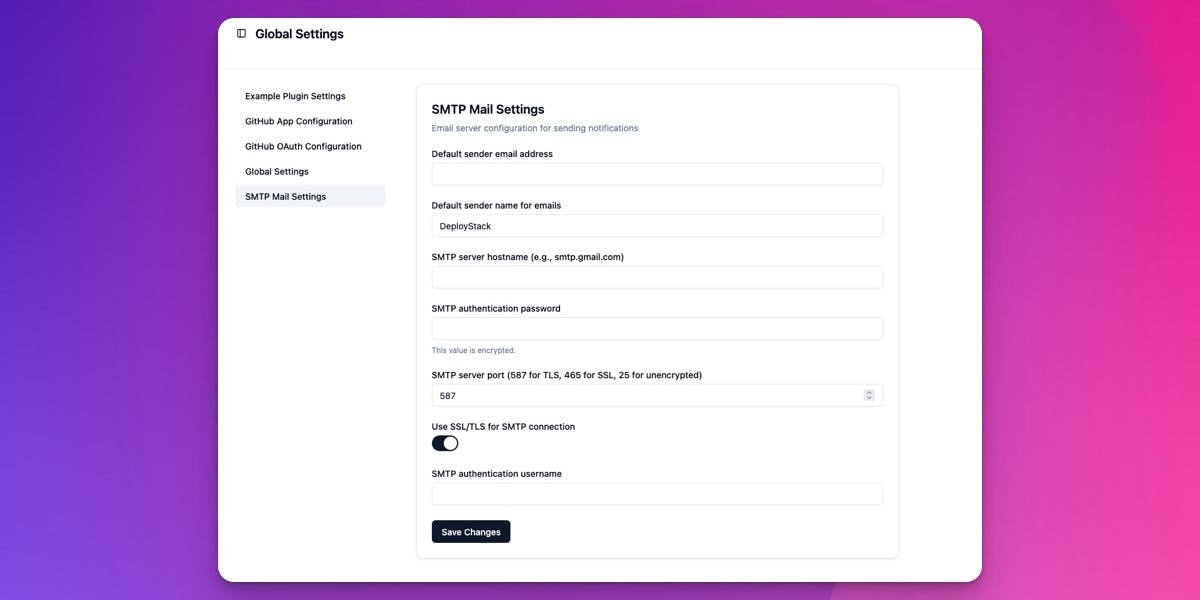Click the 'Use SSL/TLS for SMTP connection' label
The image size is (1200, 600).
click(x=503, y=426)
